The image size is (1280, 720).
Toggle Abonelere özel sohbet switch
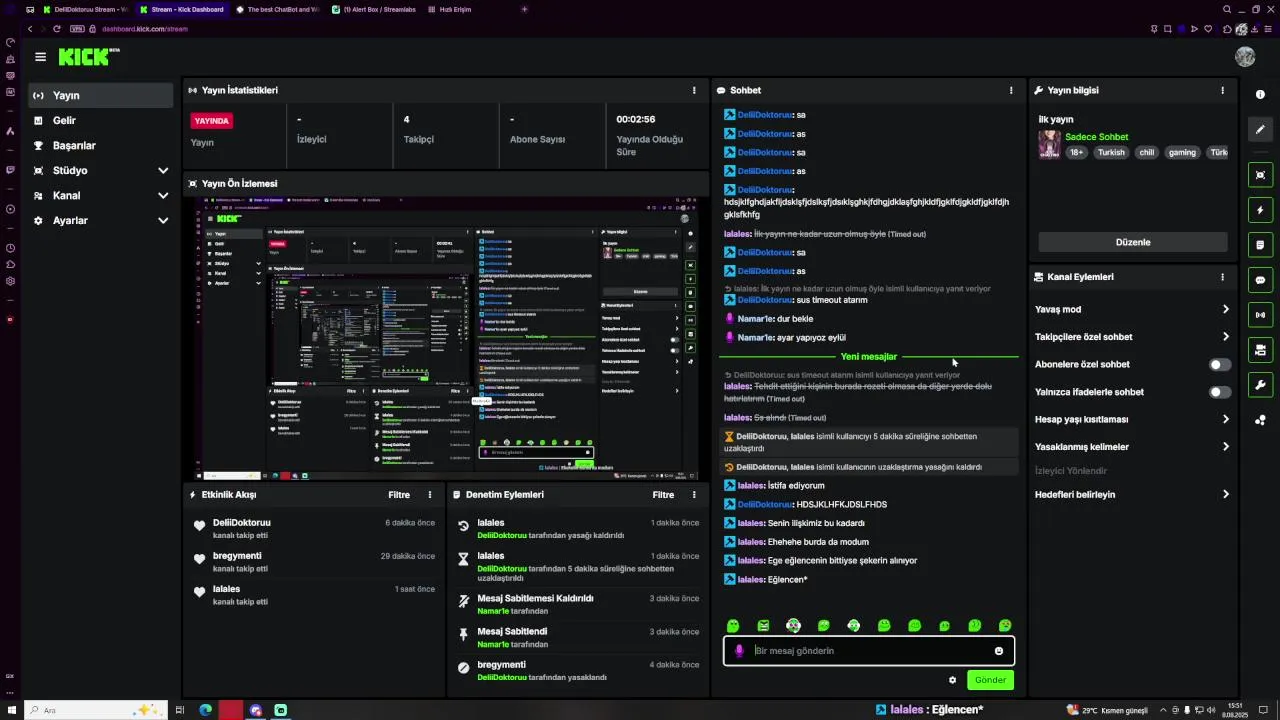click(x=1219, y=365)
